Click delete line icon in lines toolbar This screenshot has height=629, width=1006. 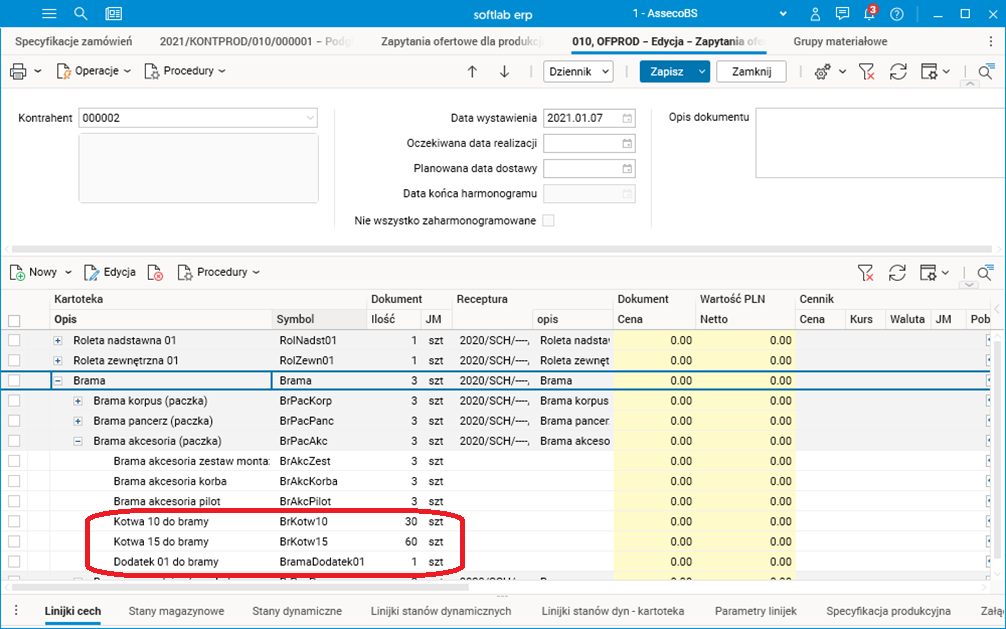[155, 273]
